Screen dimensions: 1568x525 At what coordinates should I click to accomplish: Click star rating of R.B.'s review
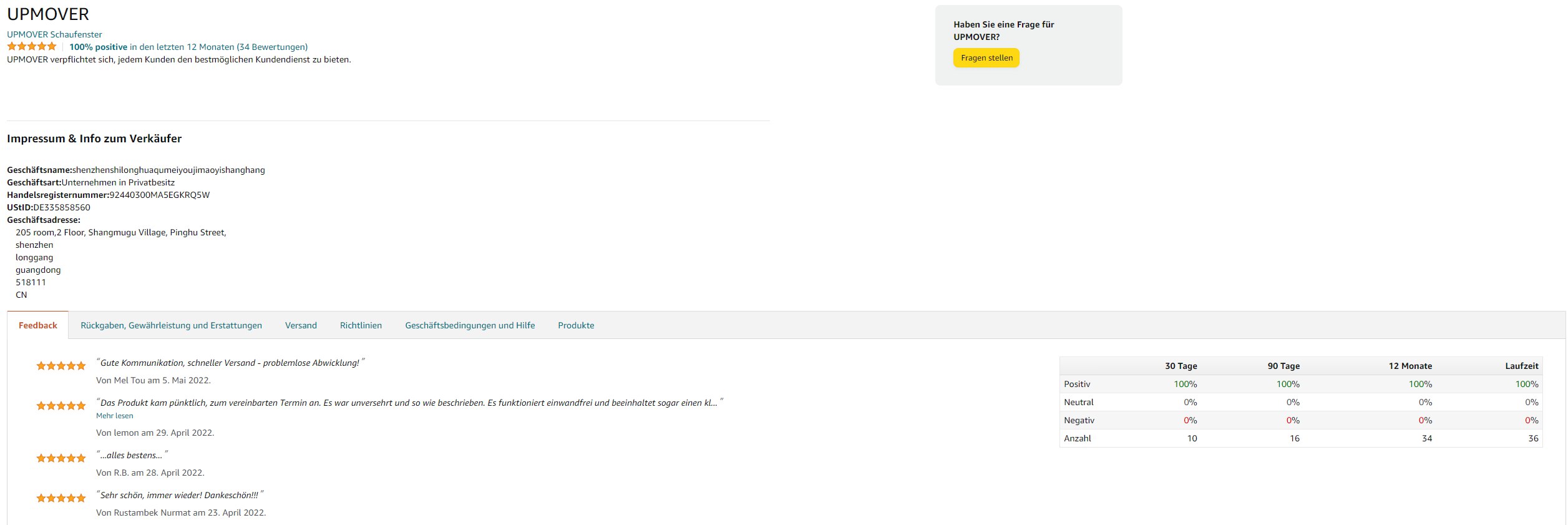point(61,458)
